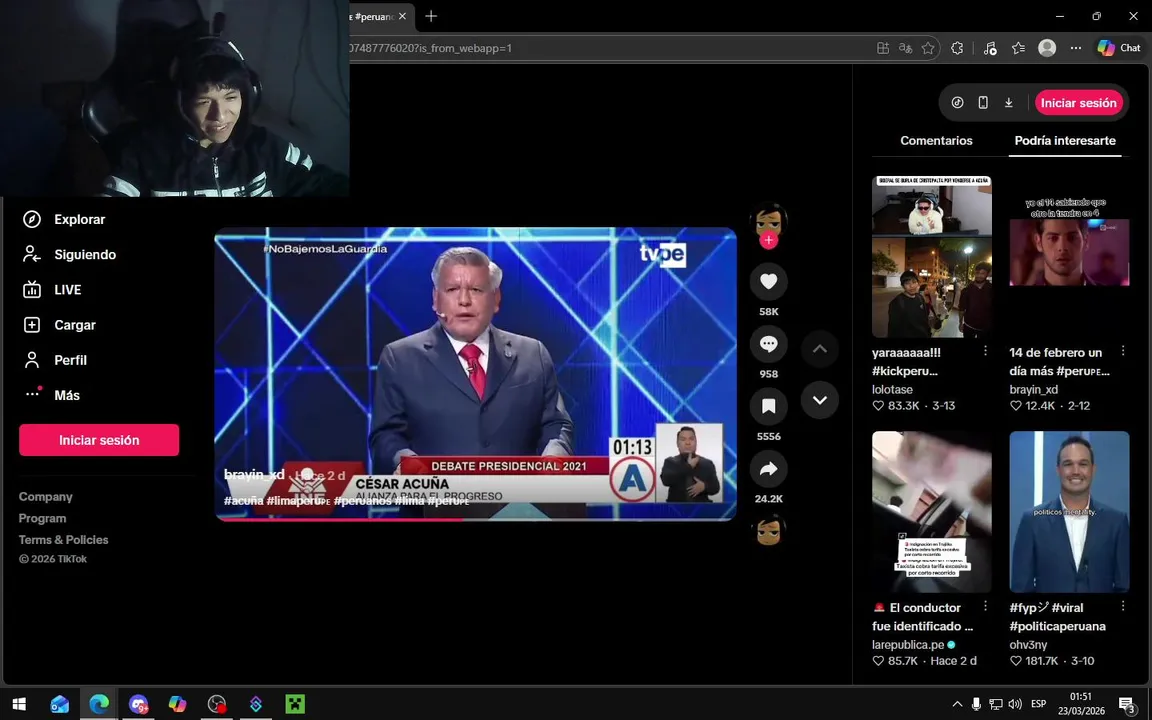Share the video via arrow icon
1152x720 pixels.
[768, 469]
